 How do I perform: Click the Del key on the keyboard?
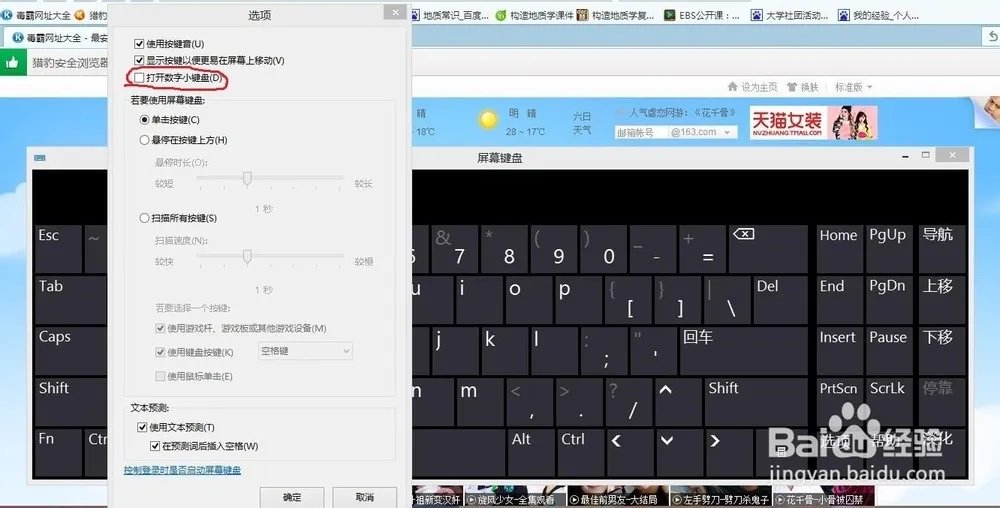(780, 300)
